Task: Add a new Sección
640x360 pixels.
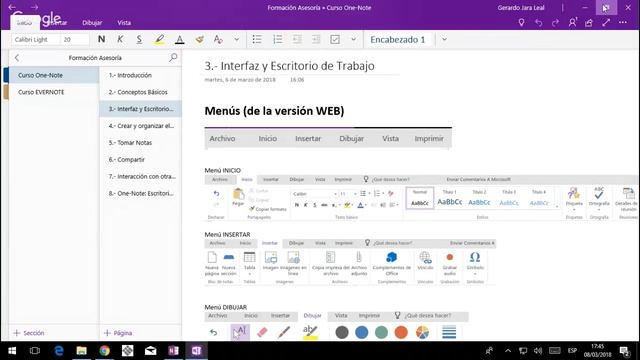Action: [x=29, y=333]
